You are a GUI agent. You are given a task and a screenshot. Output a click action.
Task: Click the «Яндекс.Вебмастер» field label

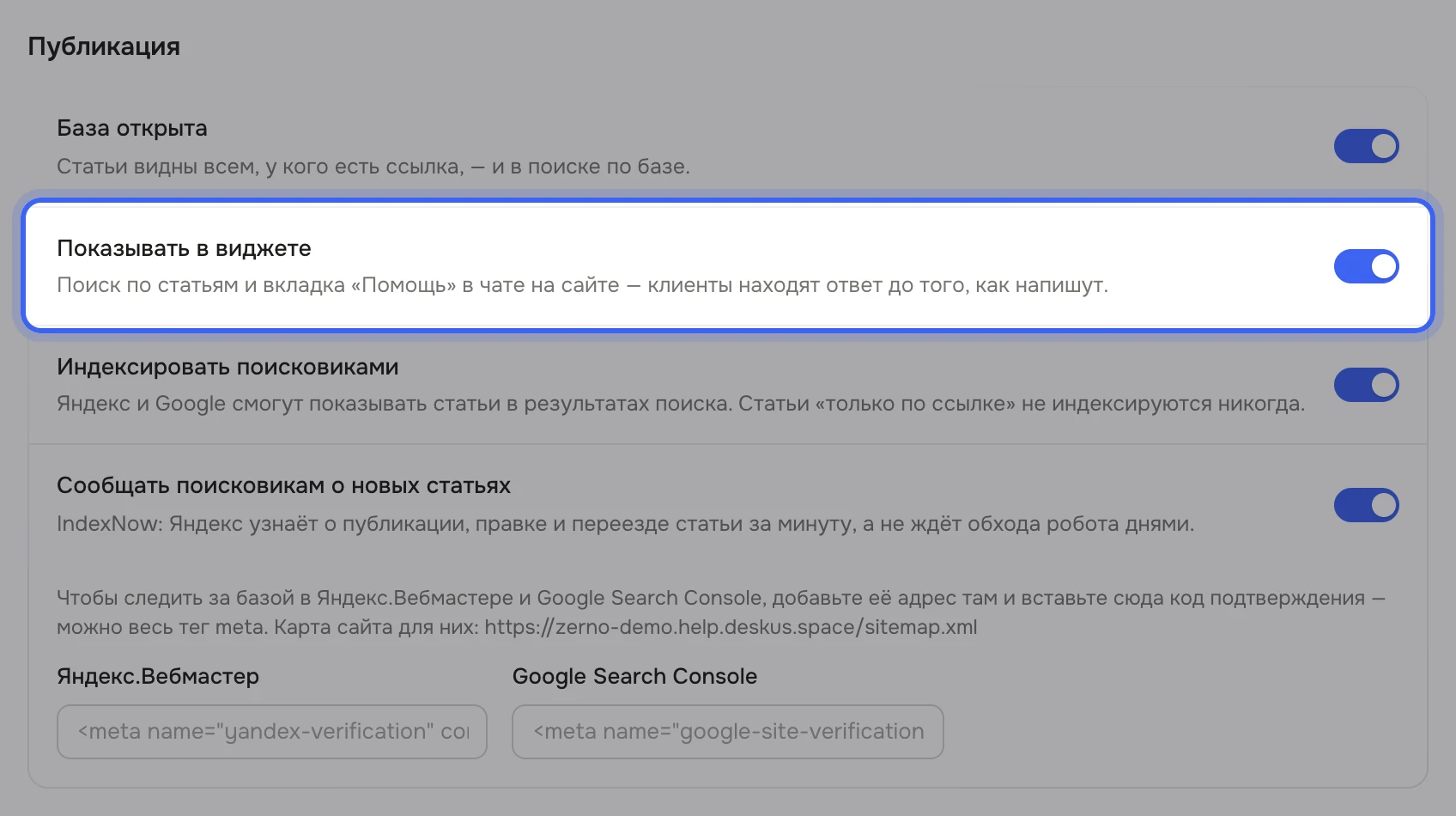pyautogui.click(x=158, y=676)
